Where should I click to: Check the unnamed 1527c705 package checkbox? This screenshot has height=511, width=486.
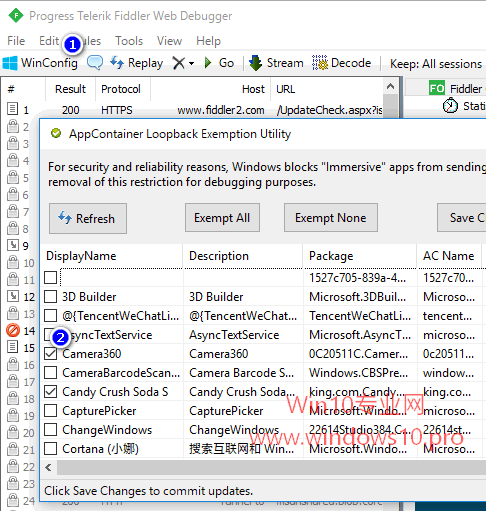click(x=51, y=277)
